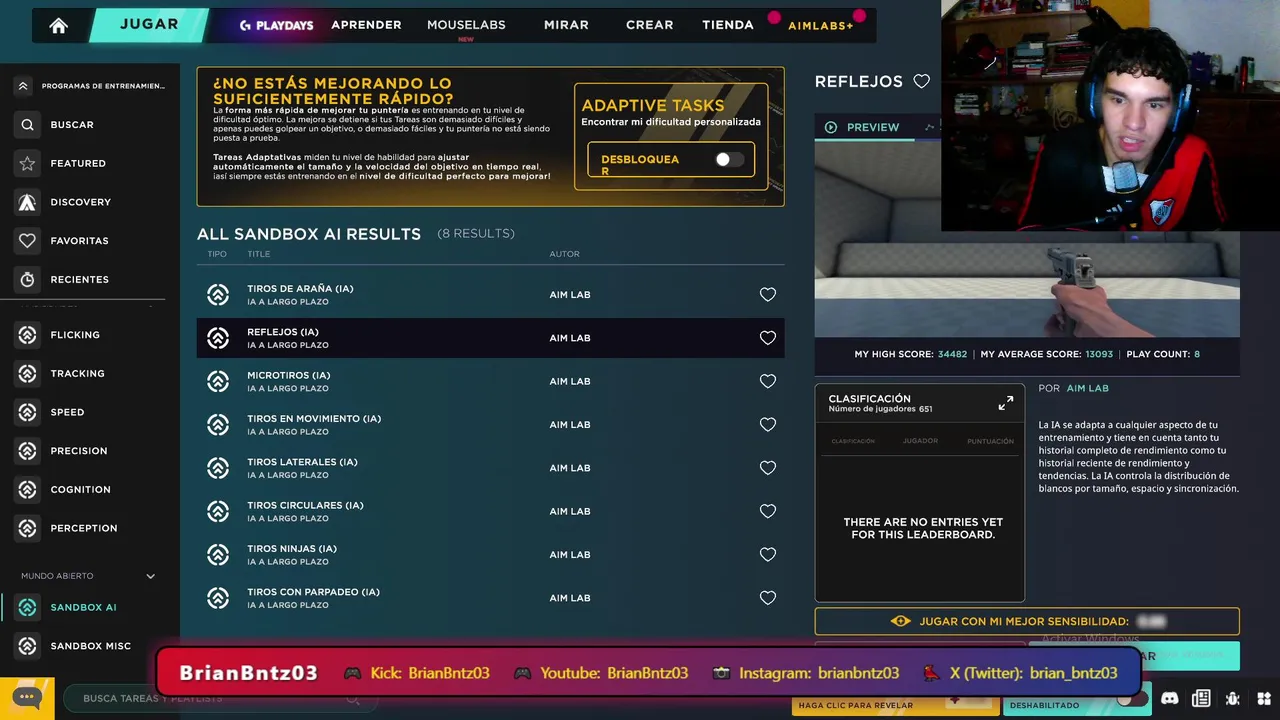Select the Flicking category
The height and width of the screenshot is (720, 1280).
(75, 335)
